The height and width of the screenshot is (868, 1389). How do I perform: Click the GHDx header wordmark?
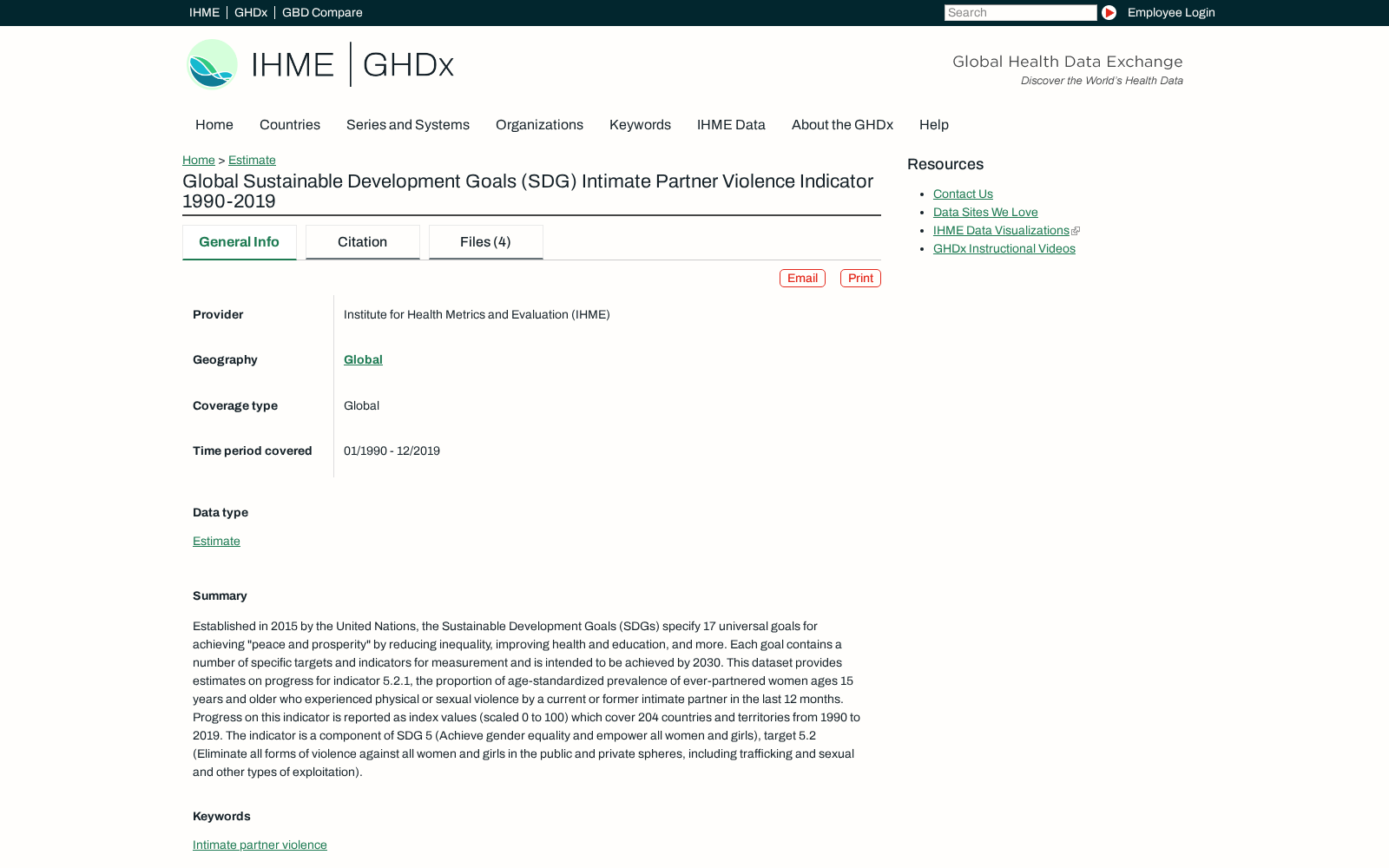pos(408,65)
